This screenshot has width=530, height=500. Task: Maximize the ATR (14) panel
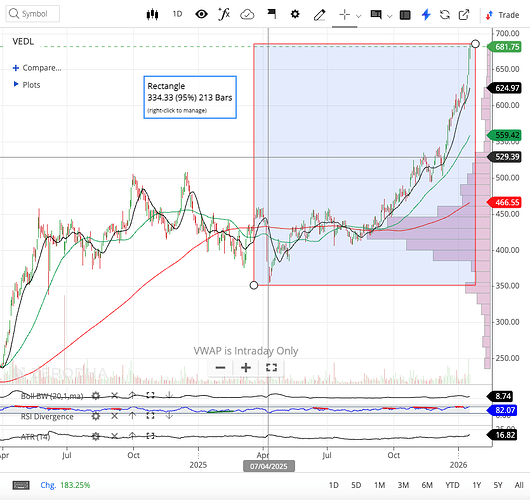point(150,436)
